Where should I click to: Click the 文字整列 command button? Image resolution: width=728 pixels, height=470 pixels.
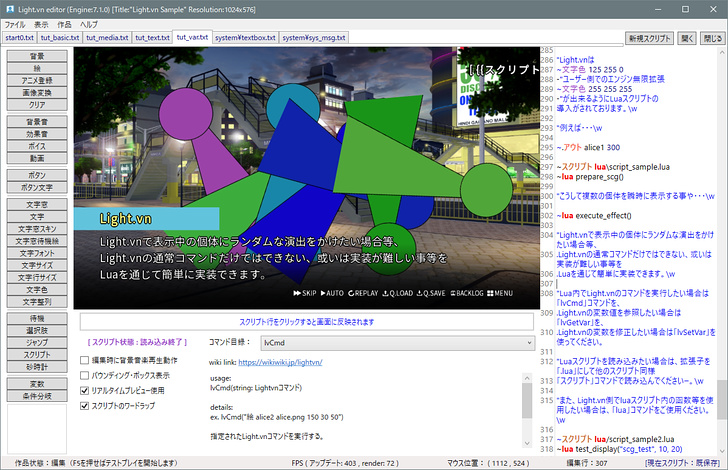click(x=37, y=301)
